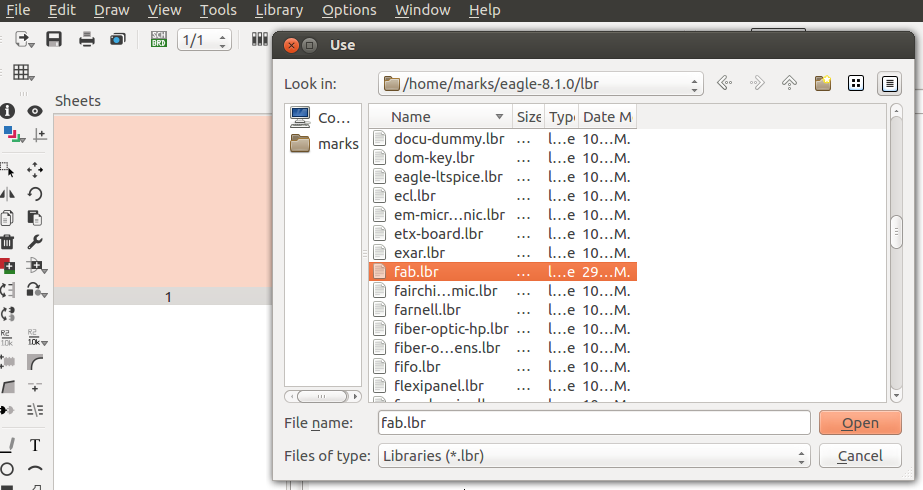Viewport: 923px width, 490px height.
Task: Select the Mark origin tool
Action: pos(39,135)
